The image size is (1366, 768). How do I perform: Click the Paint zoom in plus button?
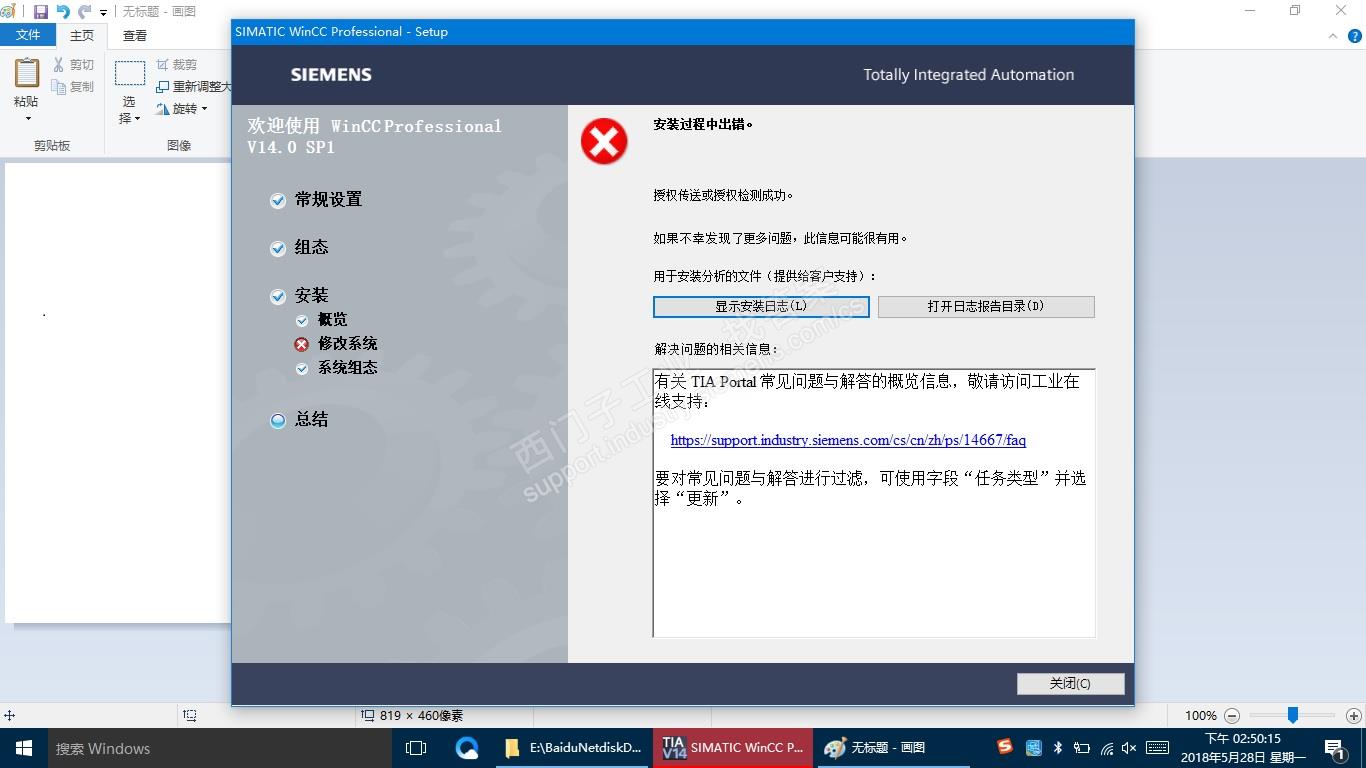[1353, 716]
